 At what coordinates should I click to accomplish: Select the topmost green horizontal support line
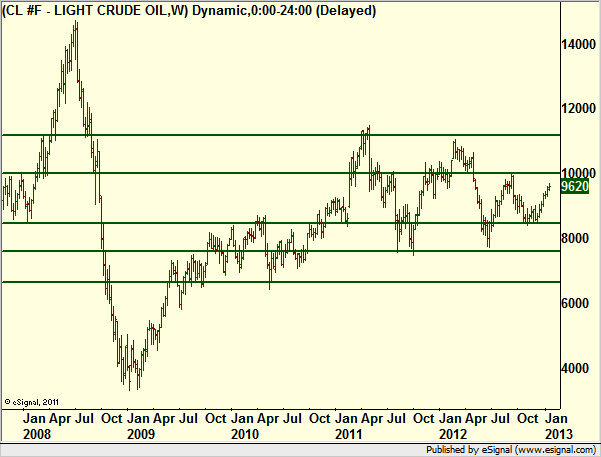tap(281, 135)
